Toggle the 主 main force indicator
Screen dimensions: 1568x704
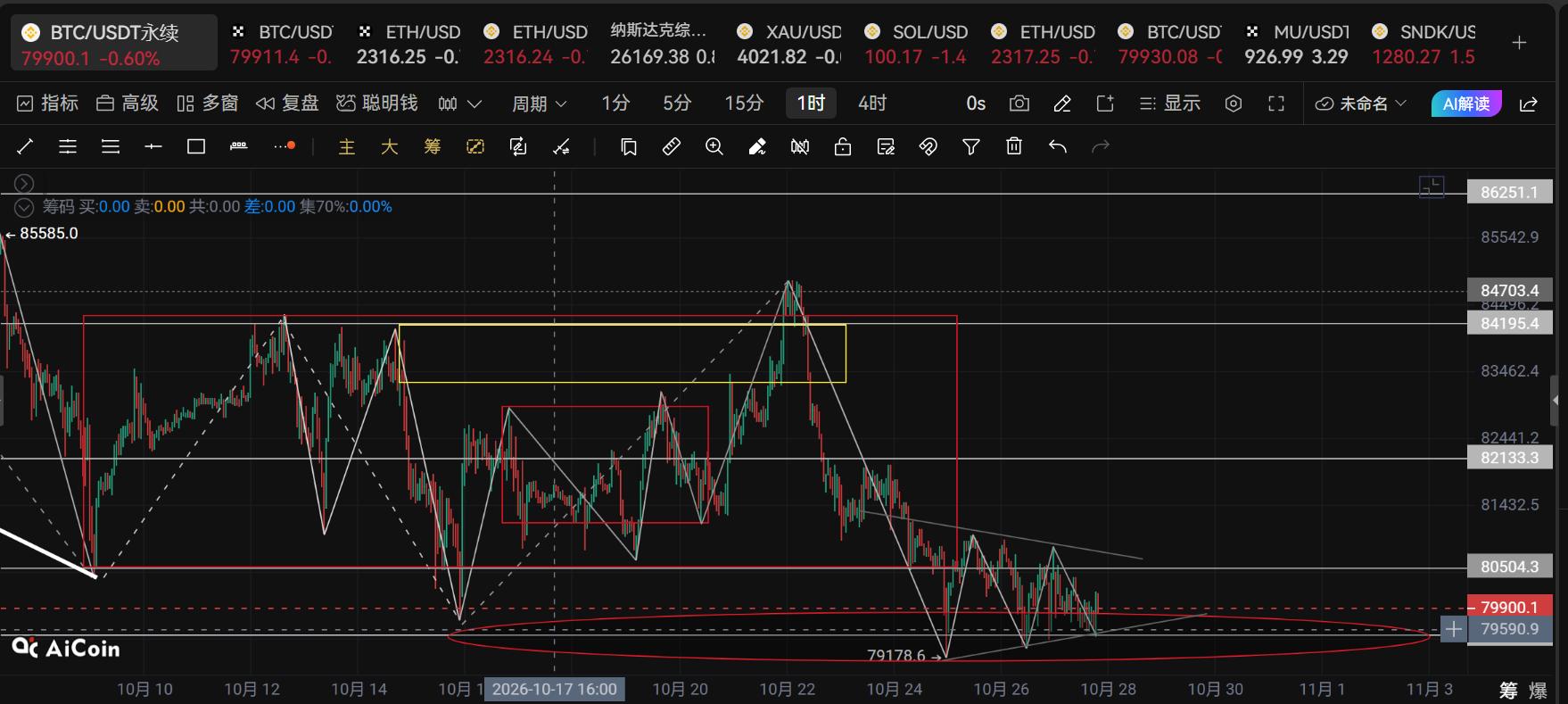click(347, 146)
